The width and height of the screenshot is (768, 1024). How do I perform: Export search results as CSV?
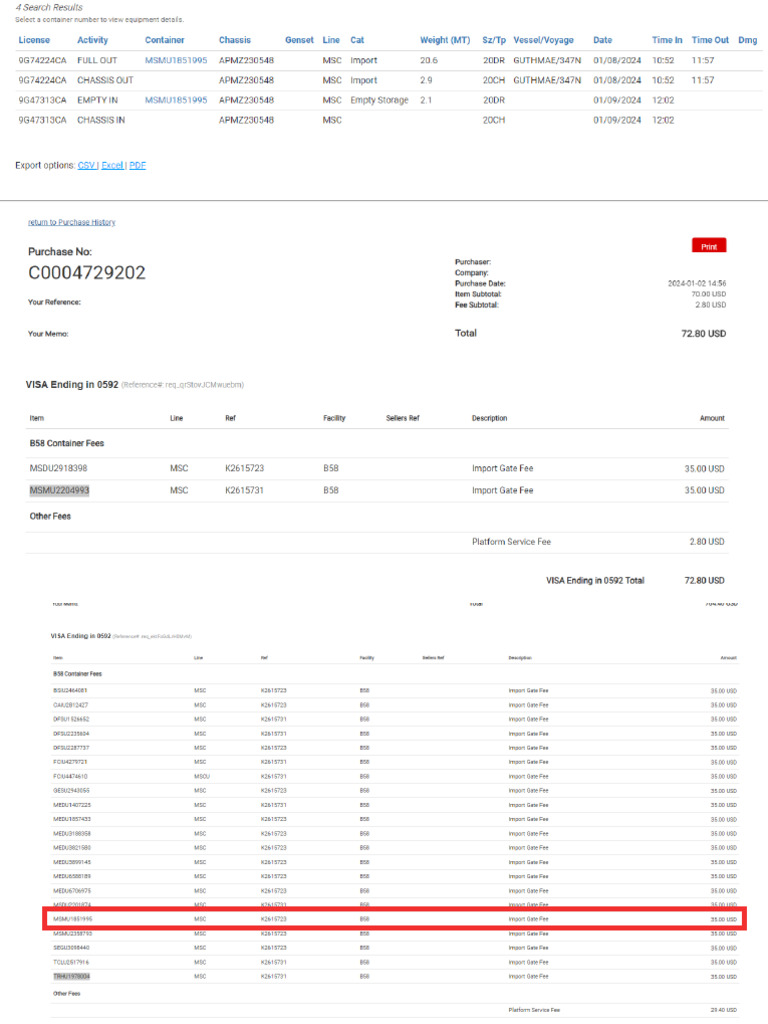pyautogui.click(x=86, y=165)
